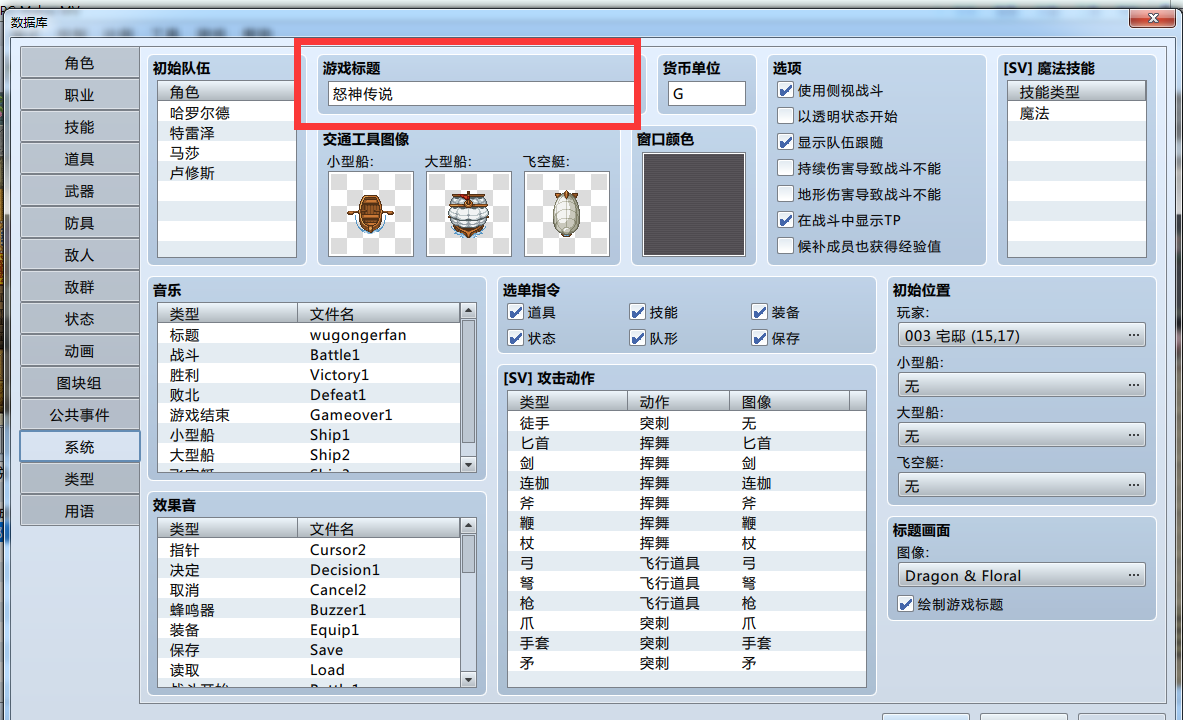Image resolution: width=1183 pixels, height=720 pixels.
Task: Select the small boat (小型船) vehicle image
Action: (370, 214)
